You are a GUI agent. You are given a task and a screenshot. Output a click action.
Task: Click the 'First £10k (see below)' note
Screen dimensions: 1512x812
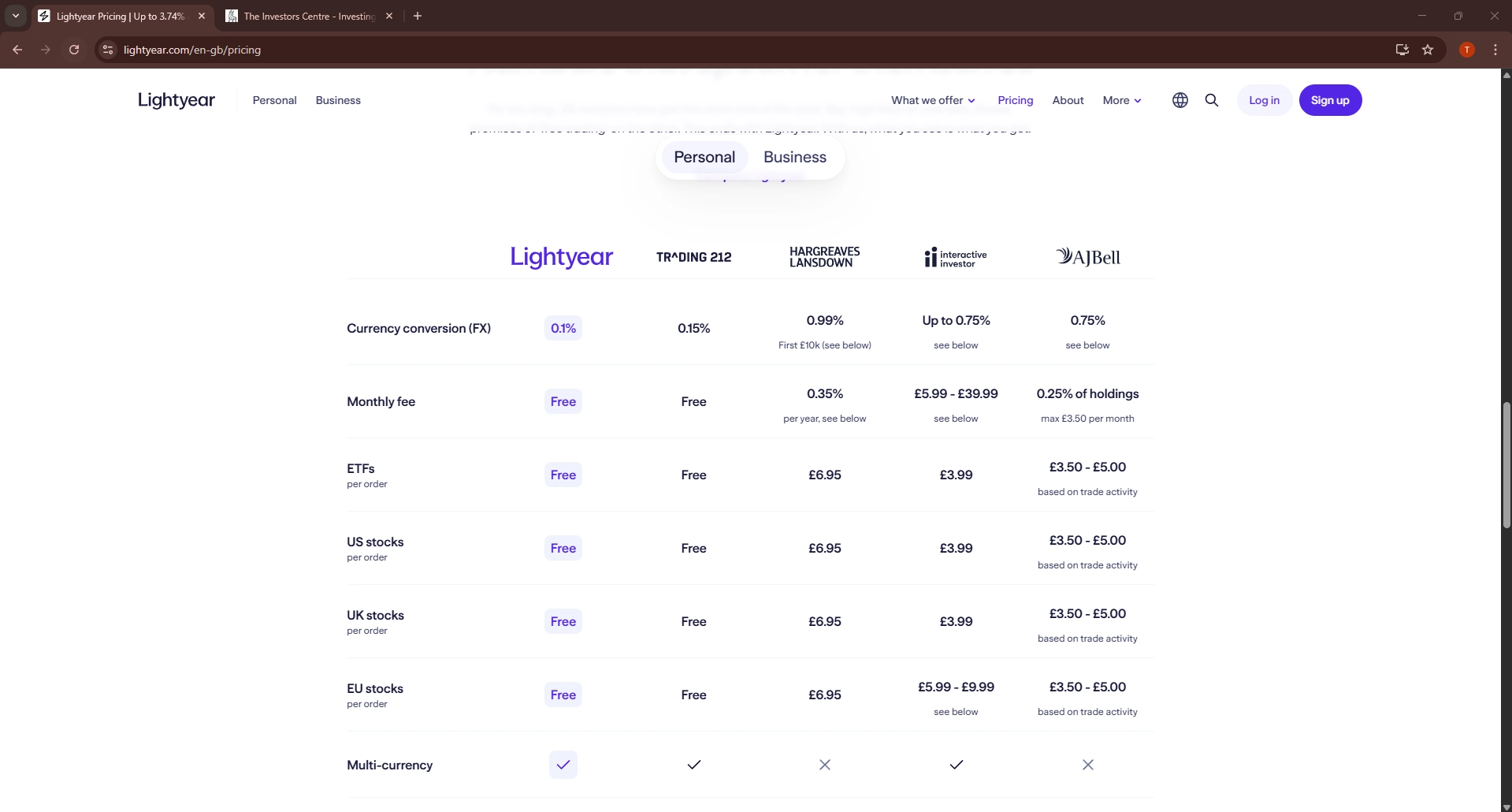click(824, 345)
